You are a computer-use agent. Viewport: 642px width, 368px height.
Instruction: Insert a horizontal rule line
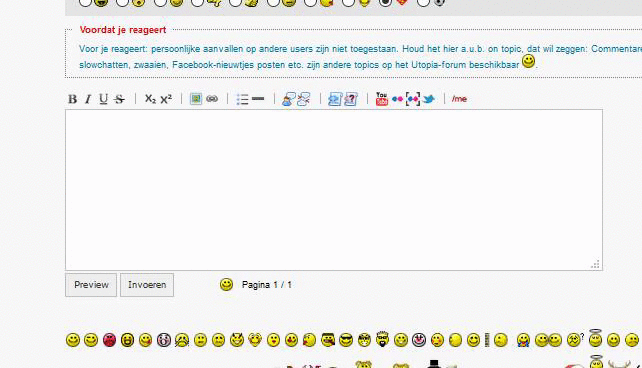point(258,99)
